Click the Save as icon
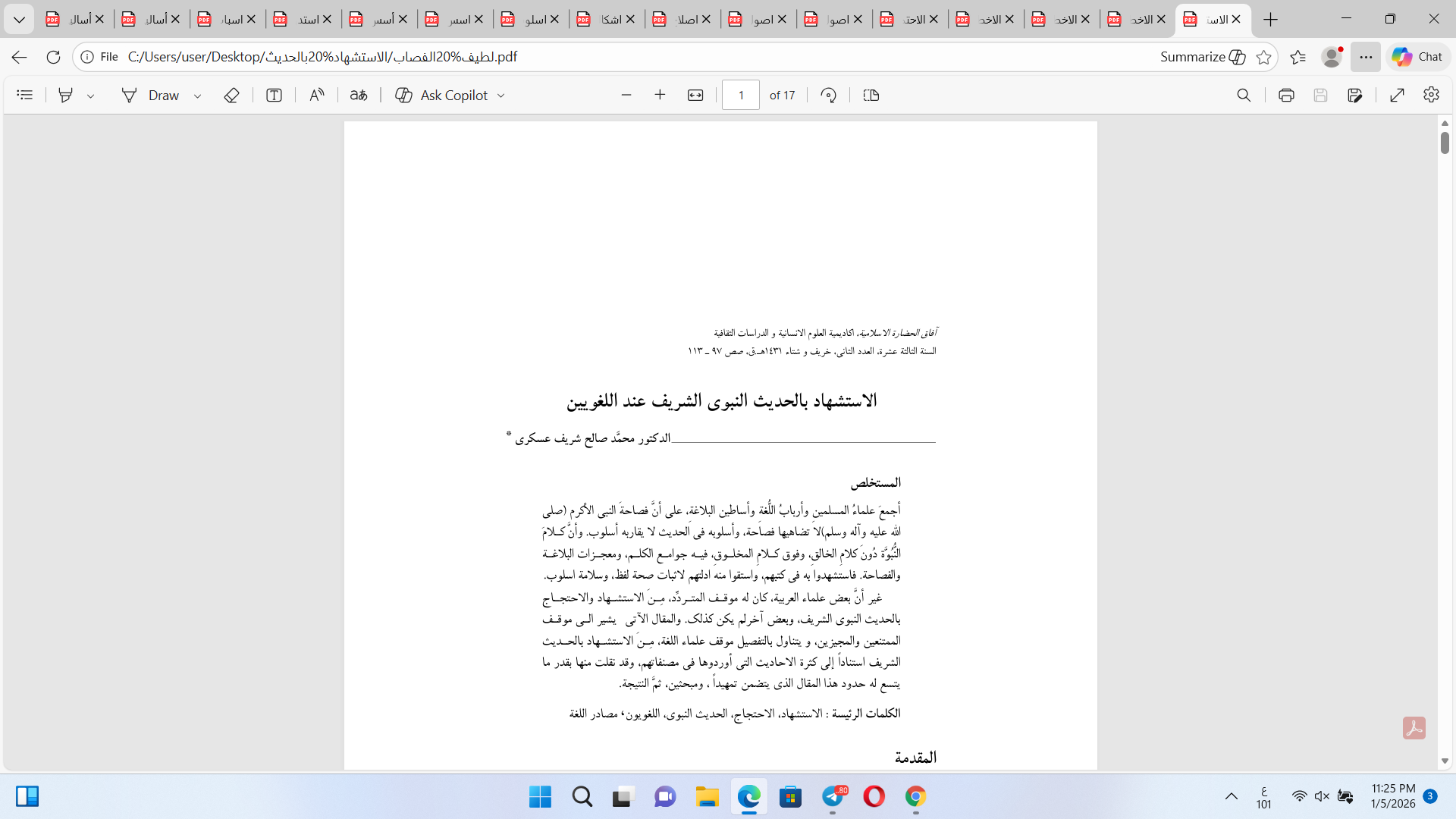 click(1355, 95)
